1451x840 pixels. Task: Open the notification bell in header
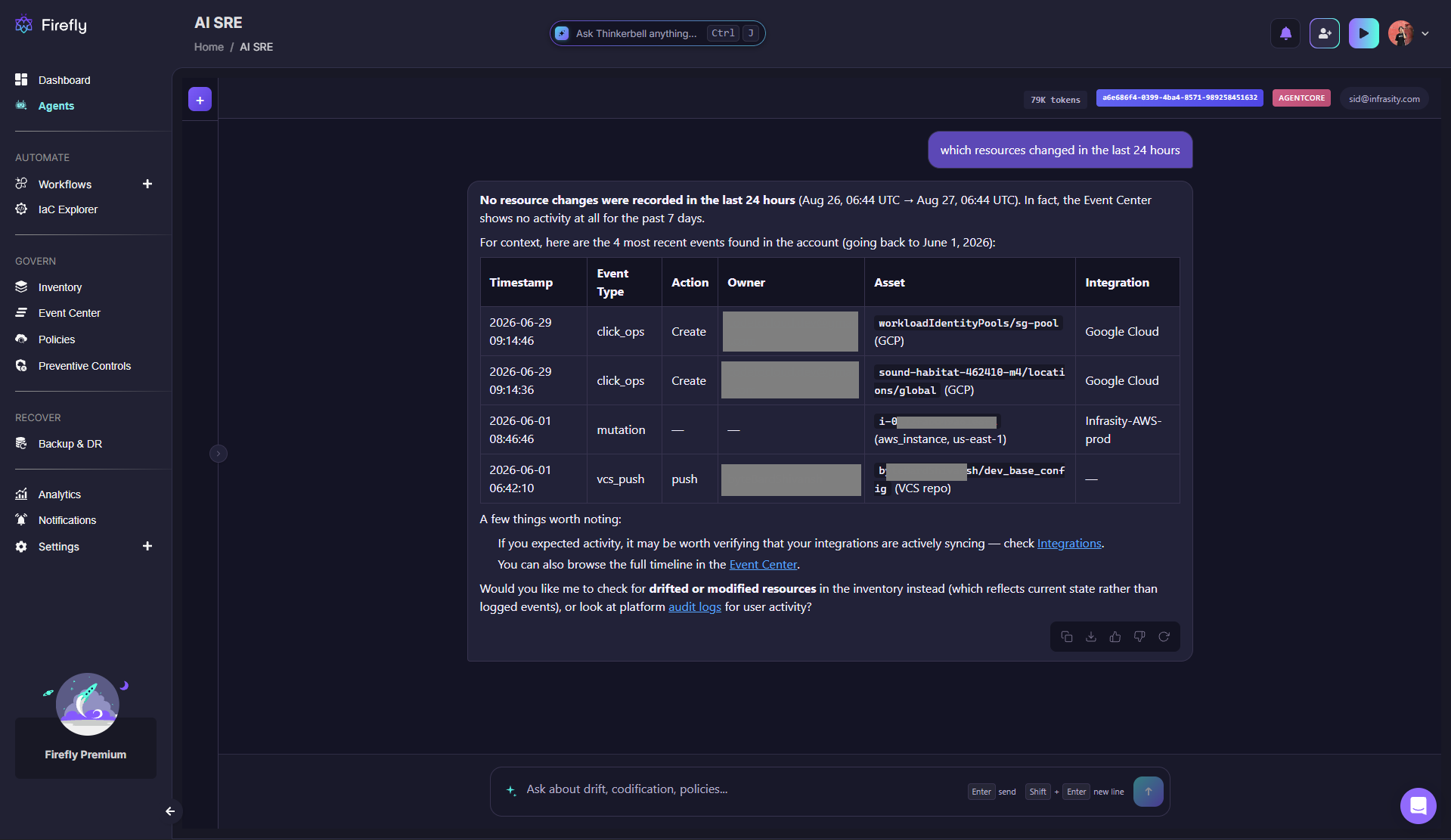click(1285, 33)
